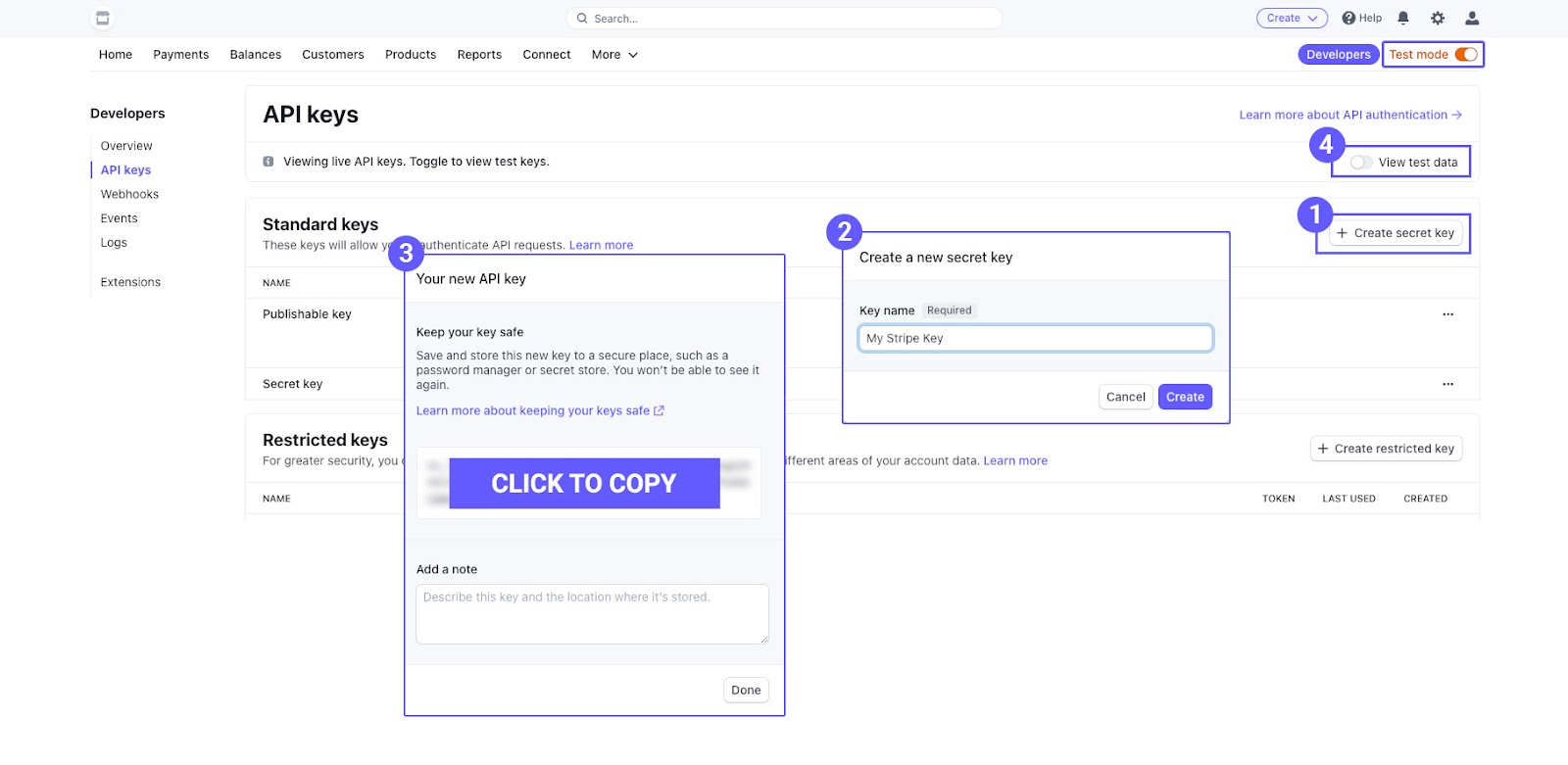Image resolution: width=1568 pixels, height=765 pixels.
Task: Open the Secret key row's three-dot menu
Action: [1447, 384]
